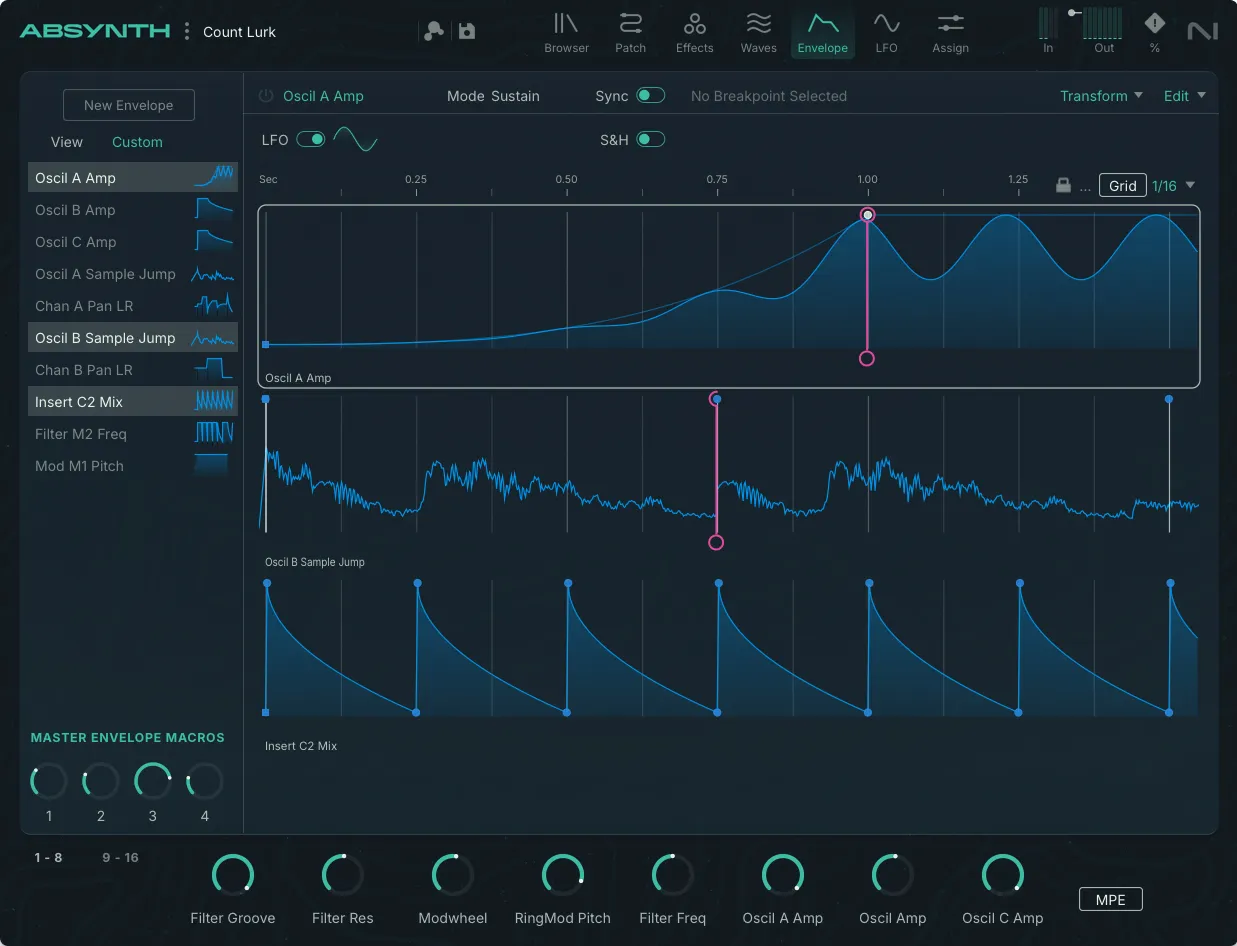This screenshot has height=946, width=1237.
Task: Select the LFO view
Action: point(886,33)
